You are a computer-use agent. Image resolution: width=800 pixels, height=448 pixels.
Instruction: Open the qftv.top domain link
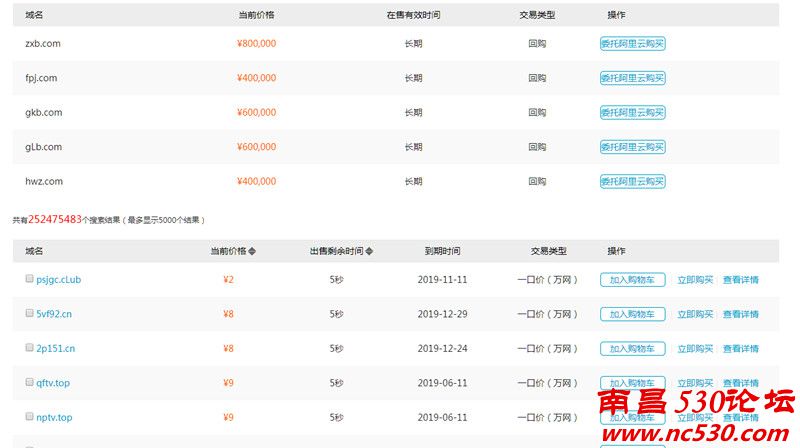coord(53,383)
